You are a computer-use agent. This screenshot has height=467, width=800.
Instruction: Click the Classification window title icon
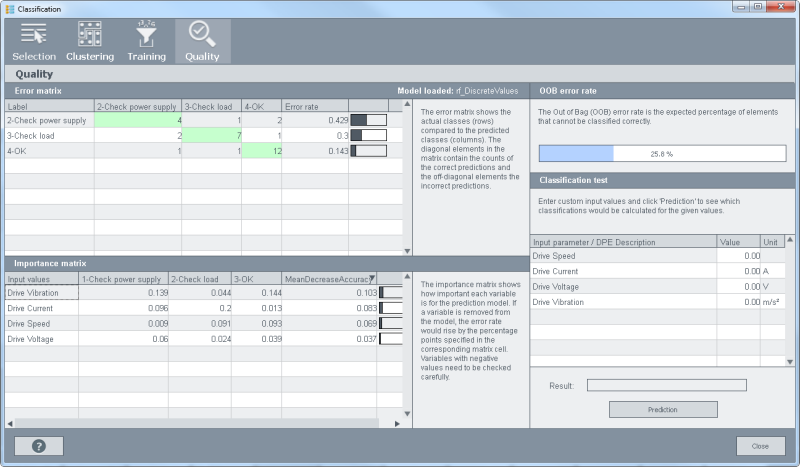tap(9, 8)
